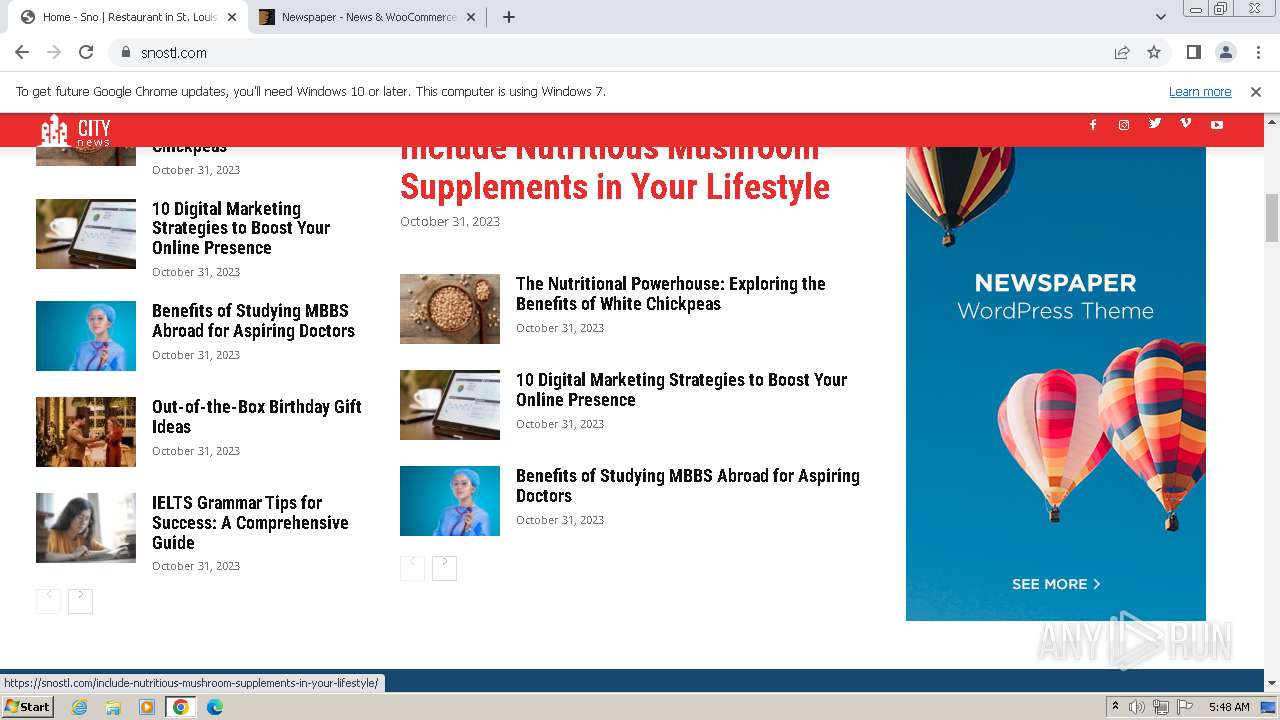The image size is (1280, 720).
Task: Switch to the Home - Sno restaurant tab
Action: click(x=129, y=17)
